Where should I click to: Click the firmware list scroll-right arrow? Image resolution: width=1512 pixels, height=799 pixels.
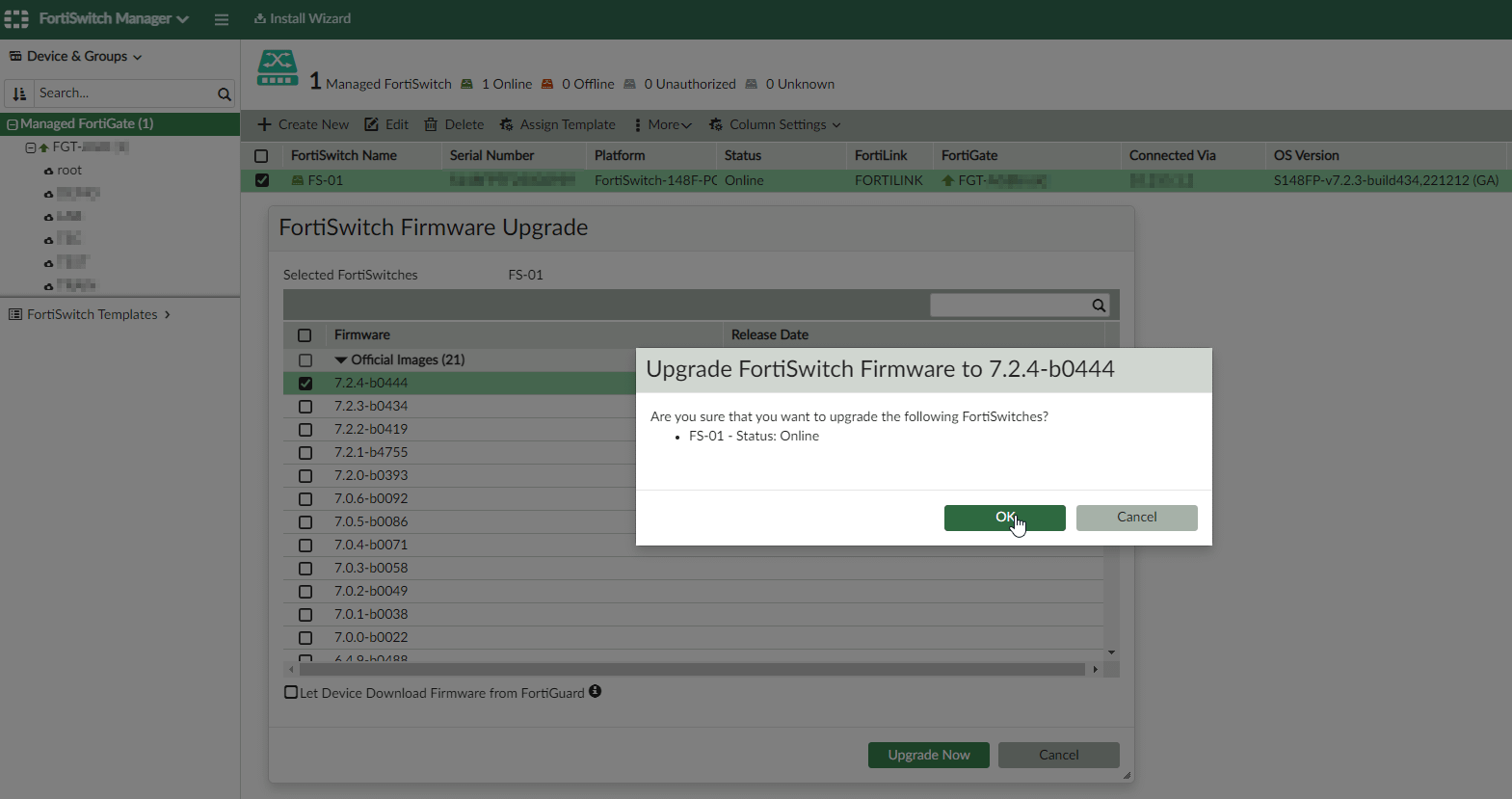(x=1095, y=669)
